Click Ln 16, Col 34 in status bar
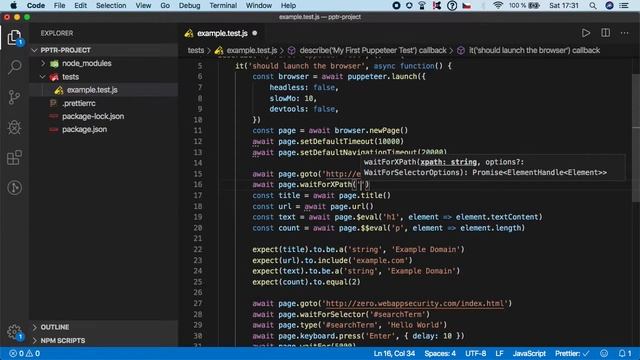640x360 pixels. coord(394,353)
